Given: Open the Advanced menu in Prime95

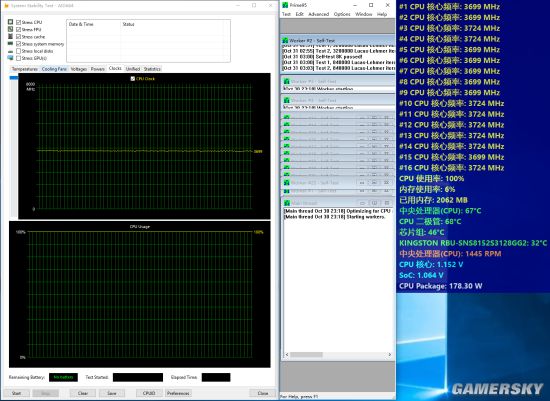Looking at the screenshot, I should pyautogui.click(x=318, y=14).
